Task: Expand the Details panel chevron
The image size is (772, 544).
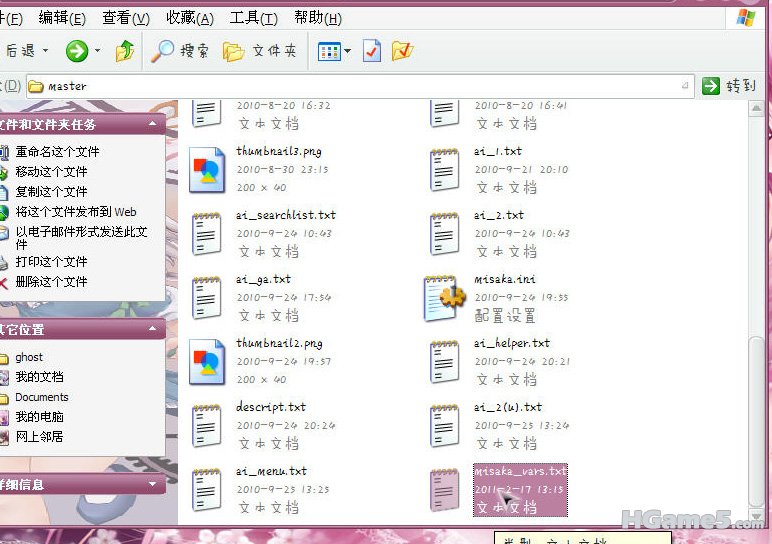Action: (153, 485)
